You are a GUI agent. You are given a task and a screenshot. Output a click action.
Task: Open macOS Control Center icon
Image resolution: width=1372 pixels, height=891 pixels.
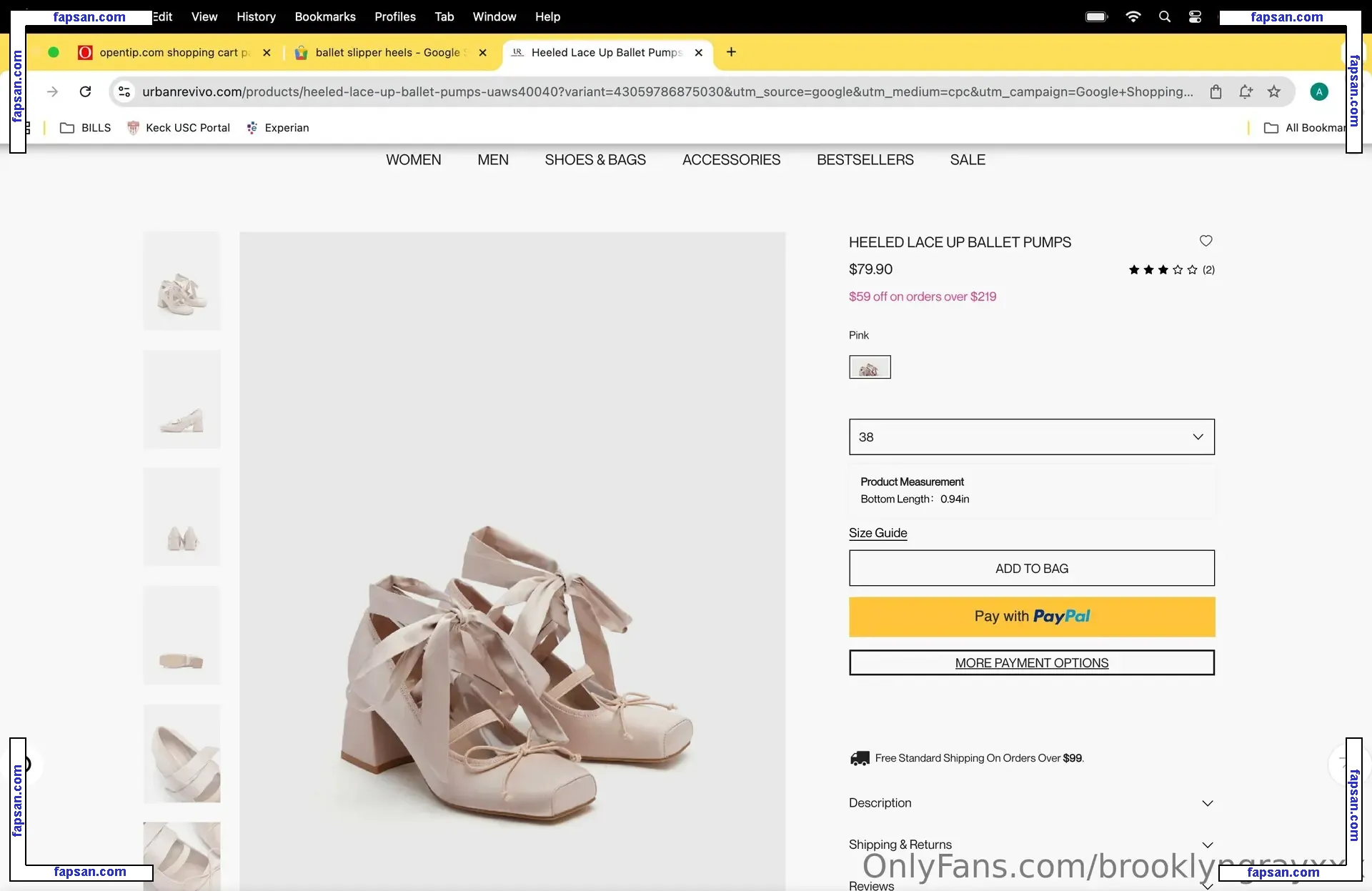(x=1195, y=16)
